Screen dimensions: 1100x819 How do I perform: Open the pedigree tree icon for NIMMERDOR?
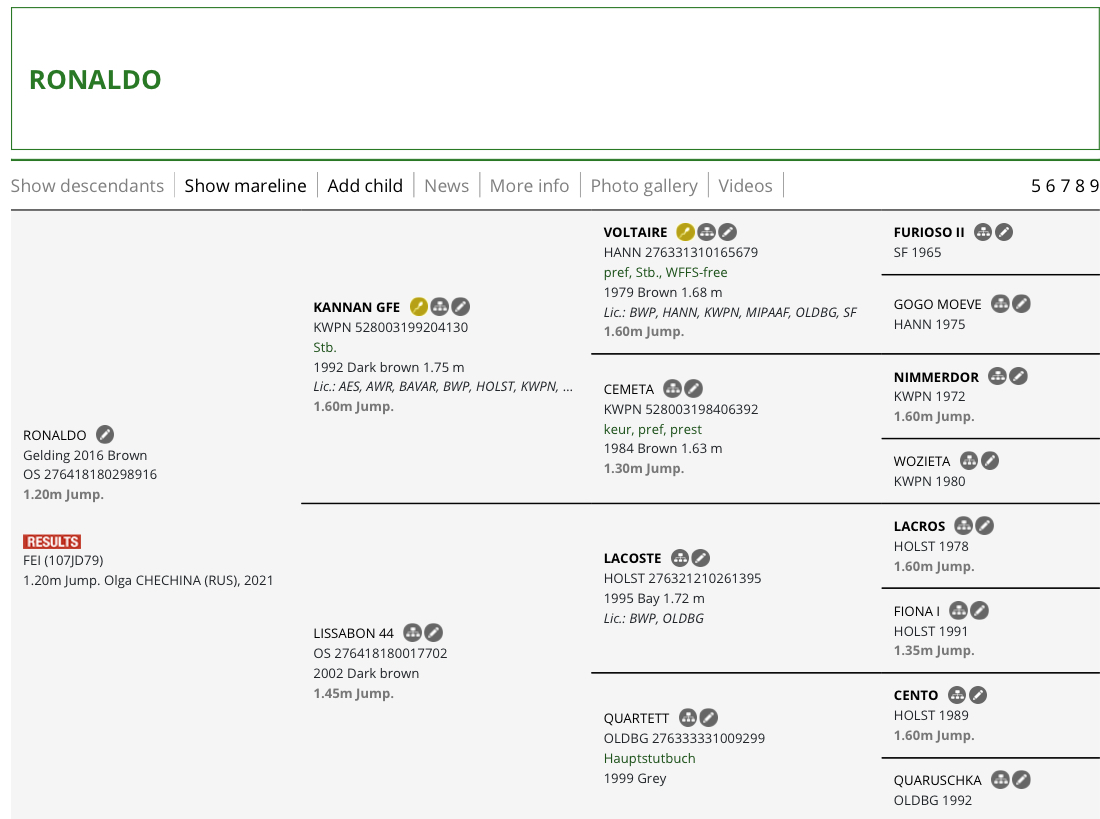(x=997, y=377)
